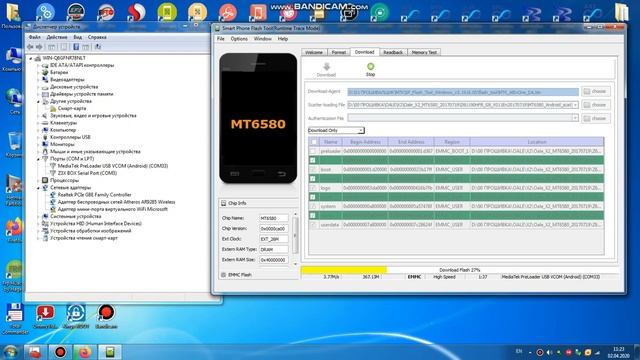
Task: Collapse the Другие устройства node
Action: click(x=39, y=101)
